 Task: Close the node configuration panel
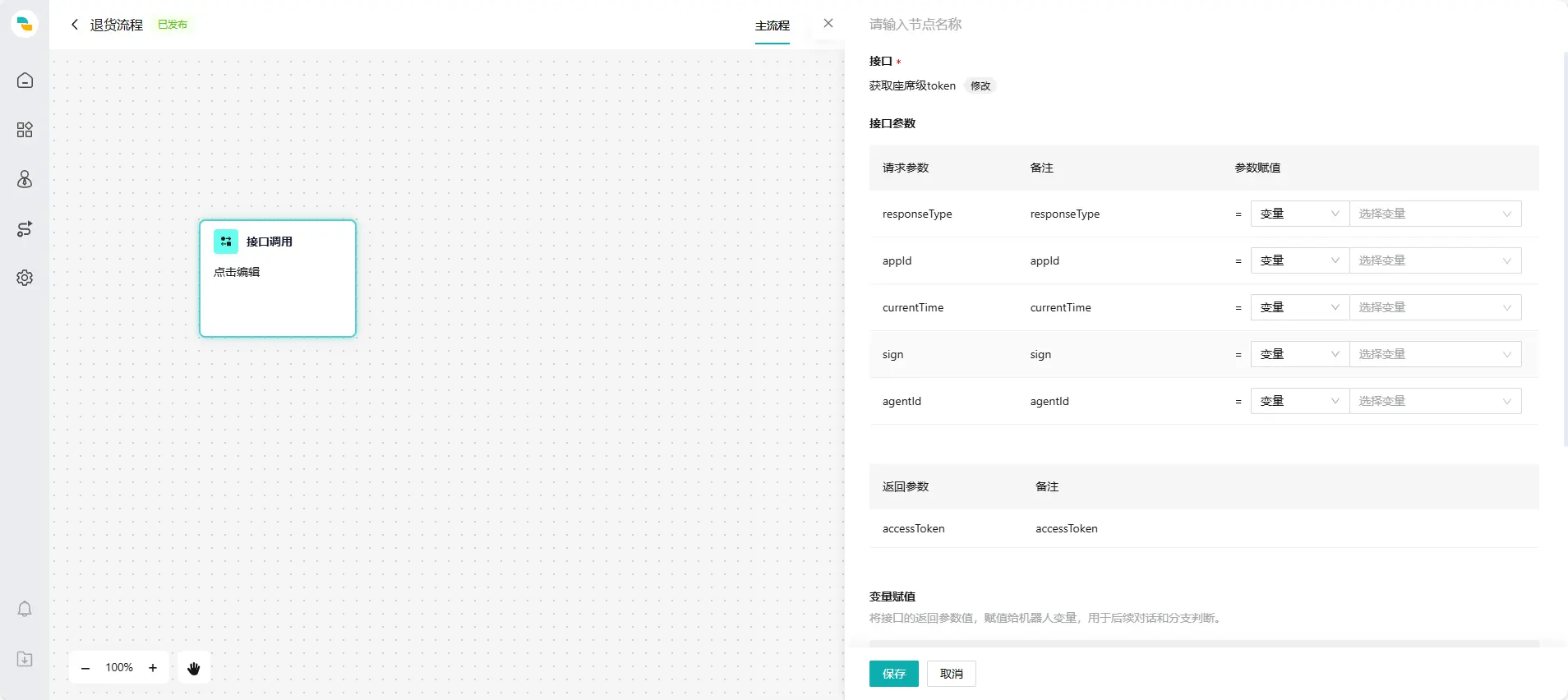pos(828,23)
